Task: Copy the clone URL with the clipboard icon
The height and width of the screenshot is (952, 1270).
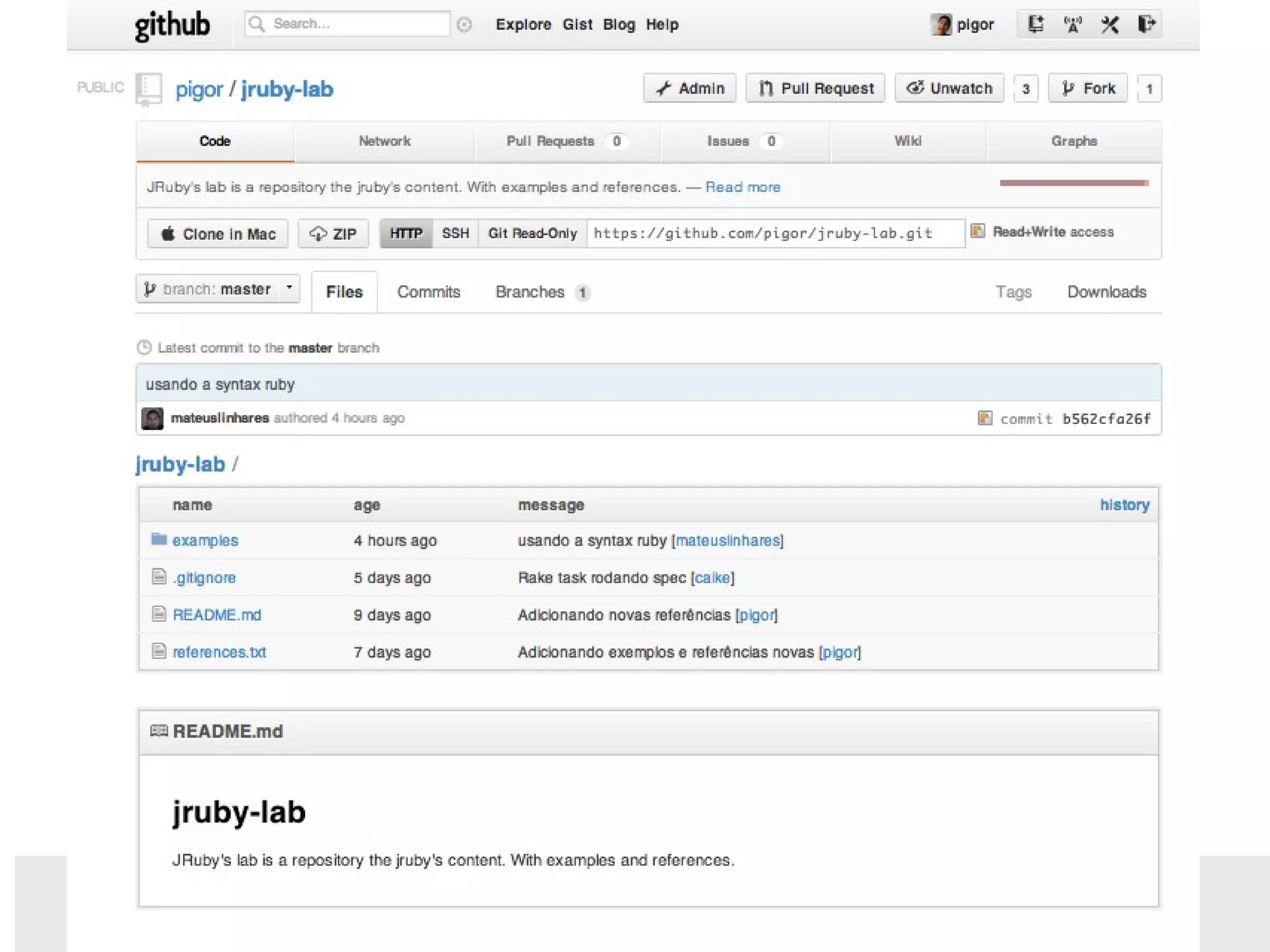Action: click(977, 231)
